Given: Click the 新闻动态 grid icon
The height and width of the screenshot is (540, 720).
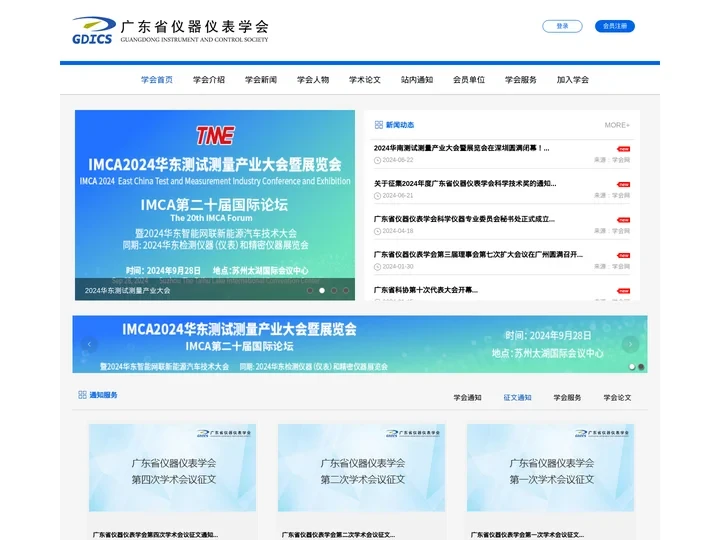Looking at the screenshot, I should [379, 125].
